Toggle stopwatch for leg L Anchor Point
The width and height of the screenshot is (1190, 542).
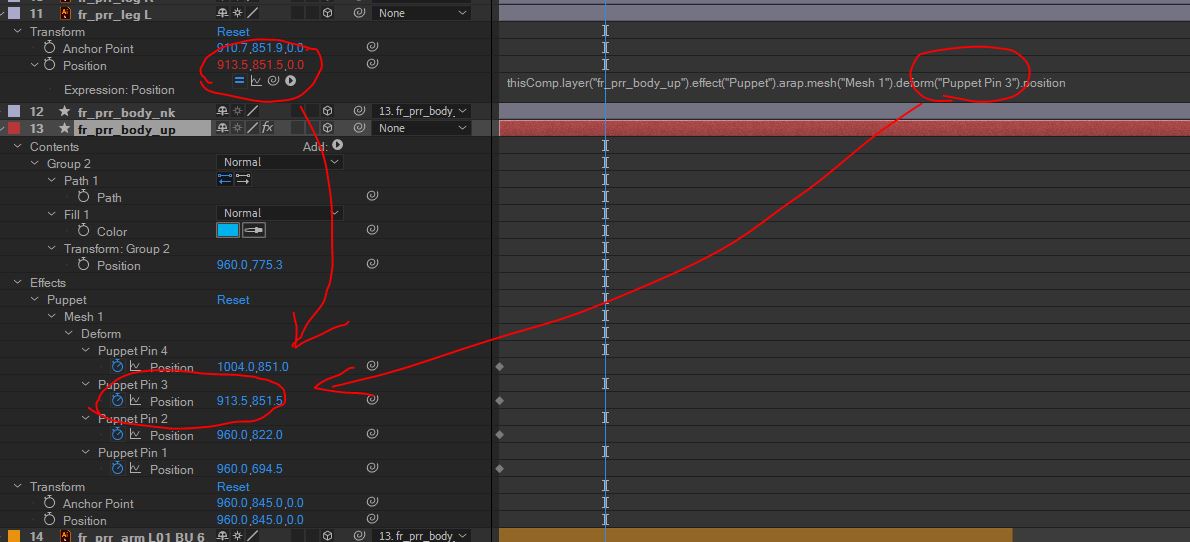[50, 48]
